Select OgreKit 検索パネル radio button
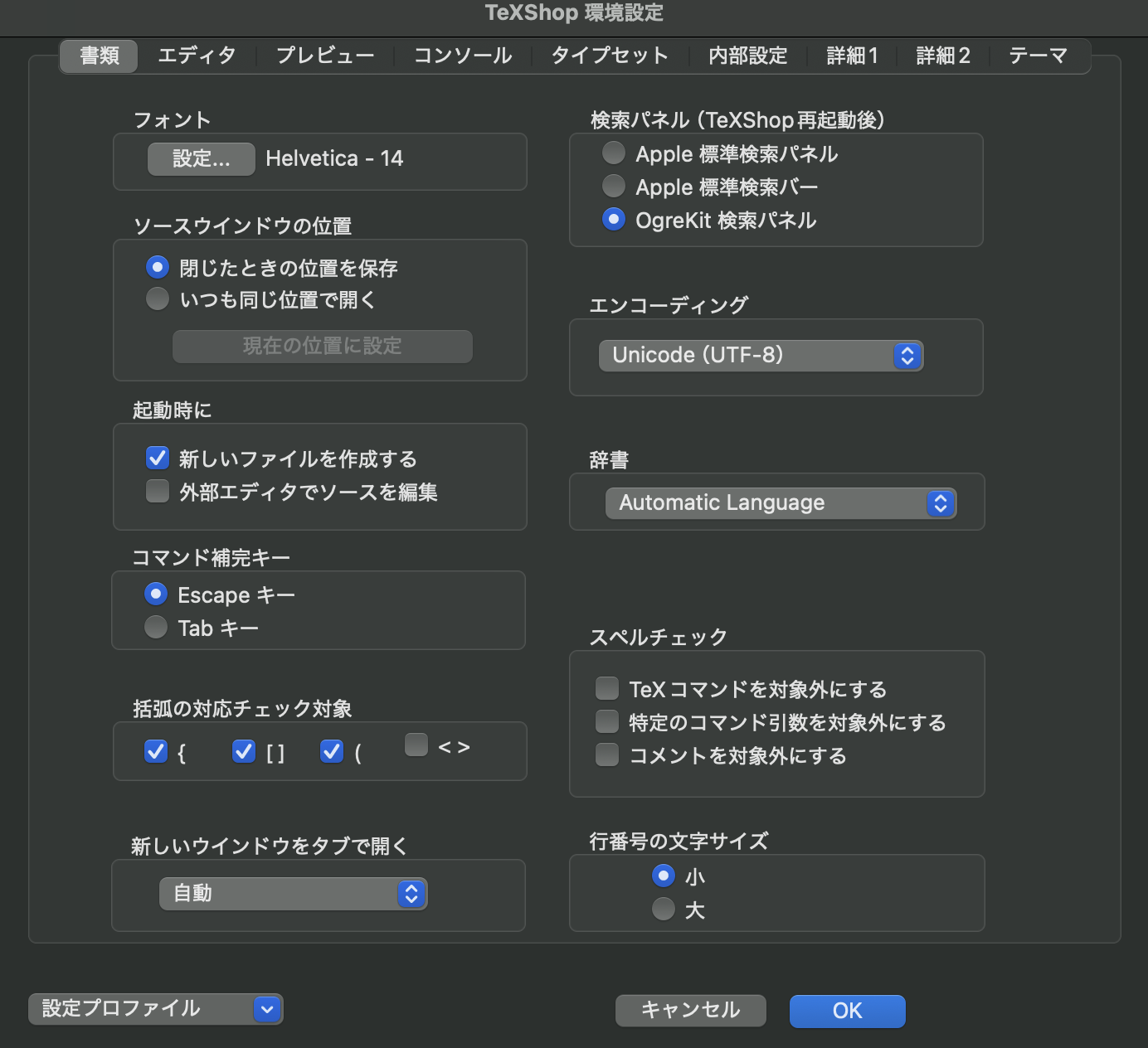Image resolution: width=1148 pixels, height=1048 pixels. [614, 219]
